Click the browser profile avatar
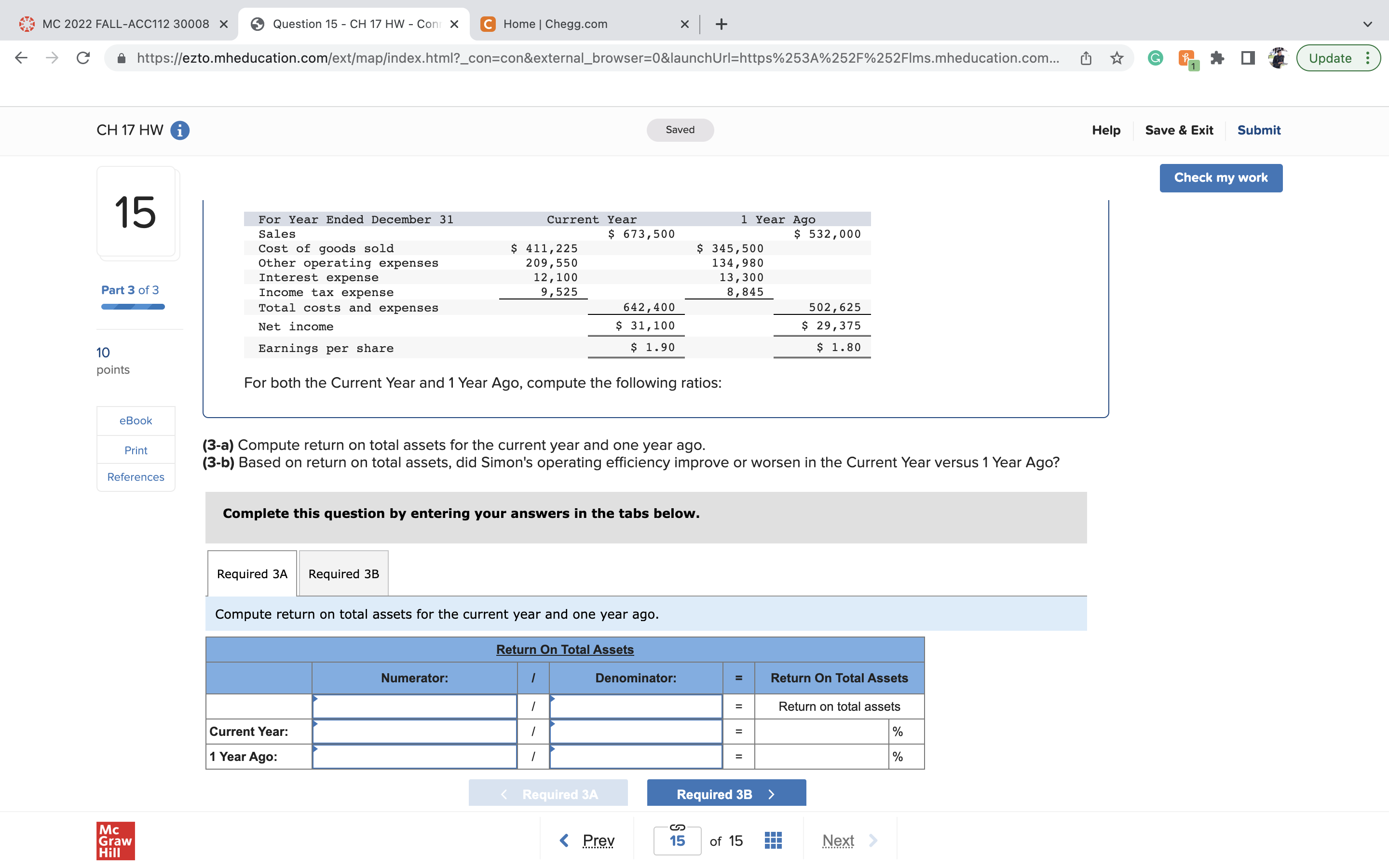Screen dimensions: 1389x868 coord(1277,57)
